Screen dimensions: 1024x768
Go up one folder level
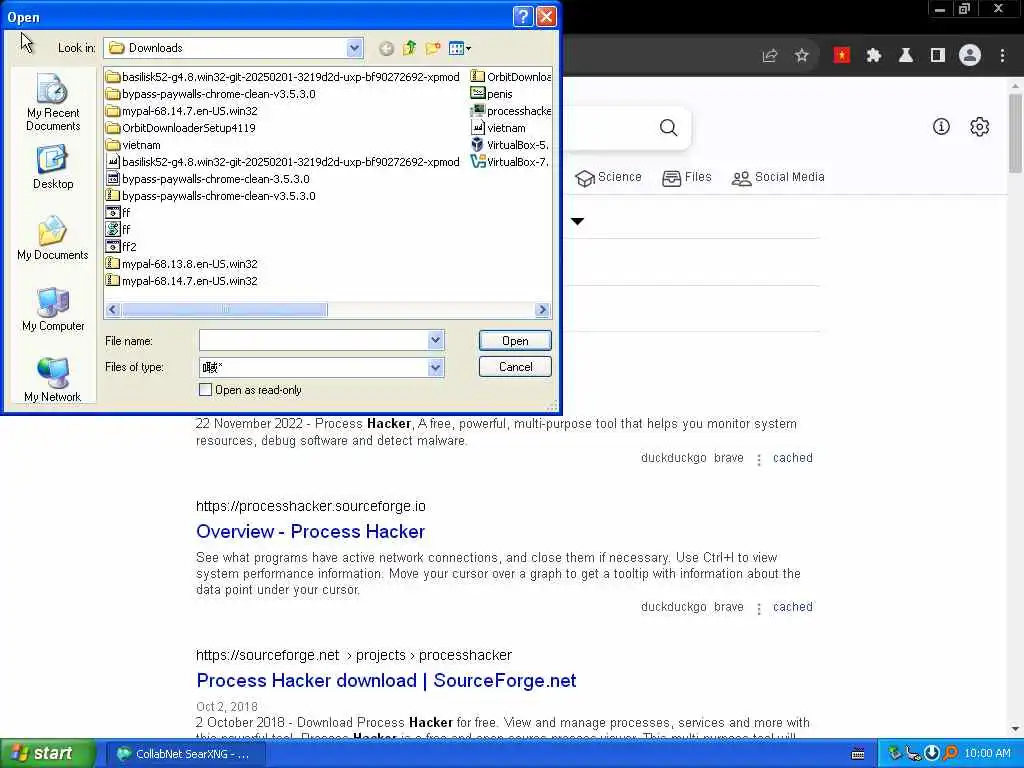[409, 48]
